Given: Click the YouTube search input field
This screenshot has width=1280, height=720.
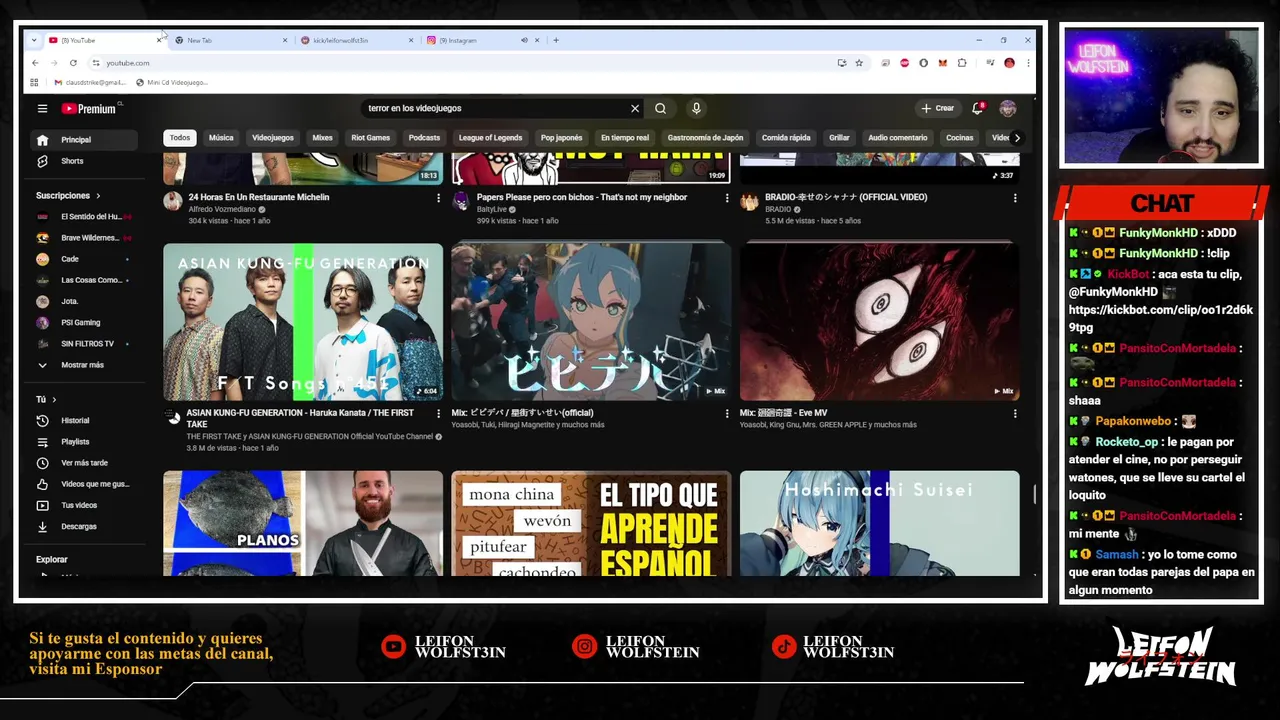Looking at the screenshot, I should [495, 108].
